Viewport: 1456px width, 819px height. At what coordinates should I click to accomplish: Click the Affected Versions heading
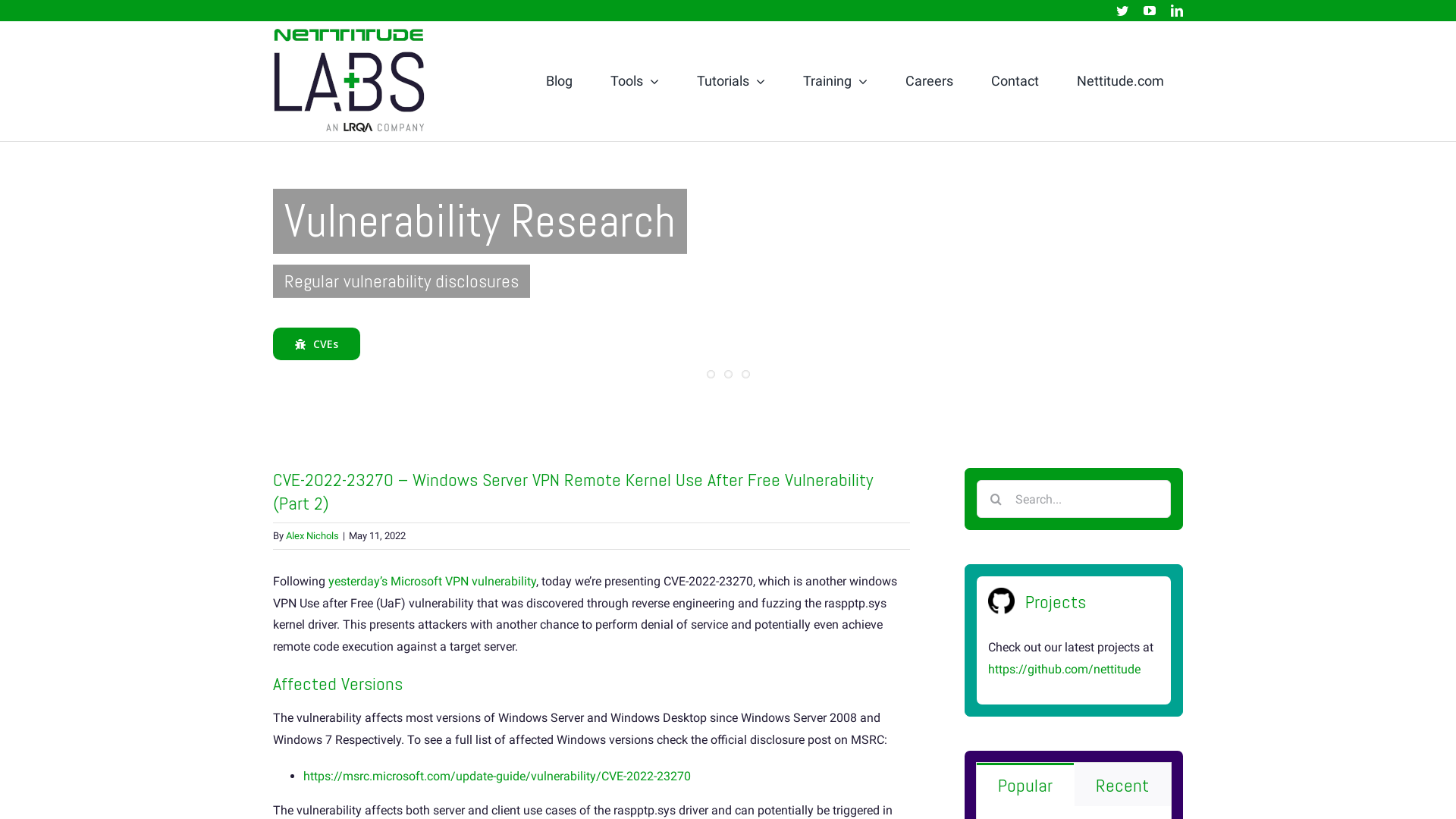(337, 684)
